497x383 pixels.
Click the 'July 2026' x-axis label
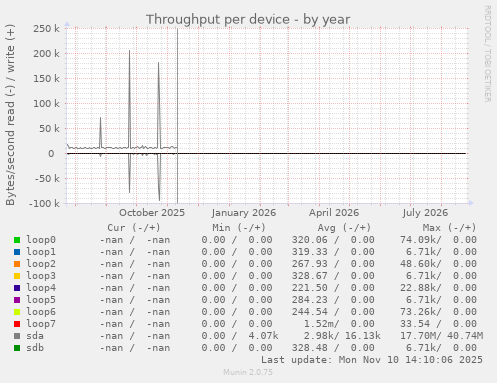point(425,213)
